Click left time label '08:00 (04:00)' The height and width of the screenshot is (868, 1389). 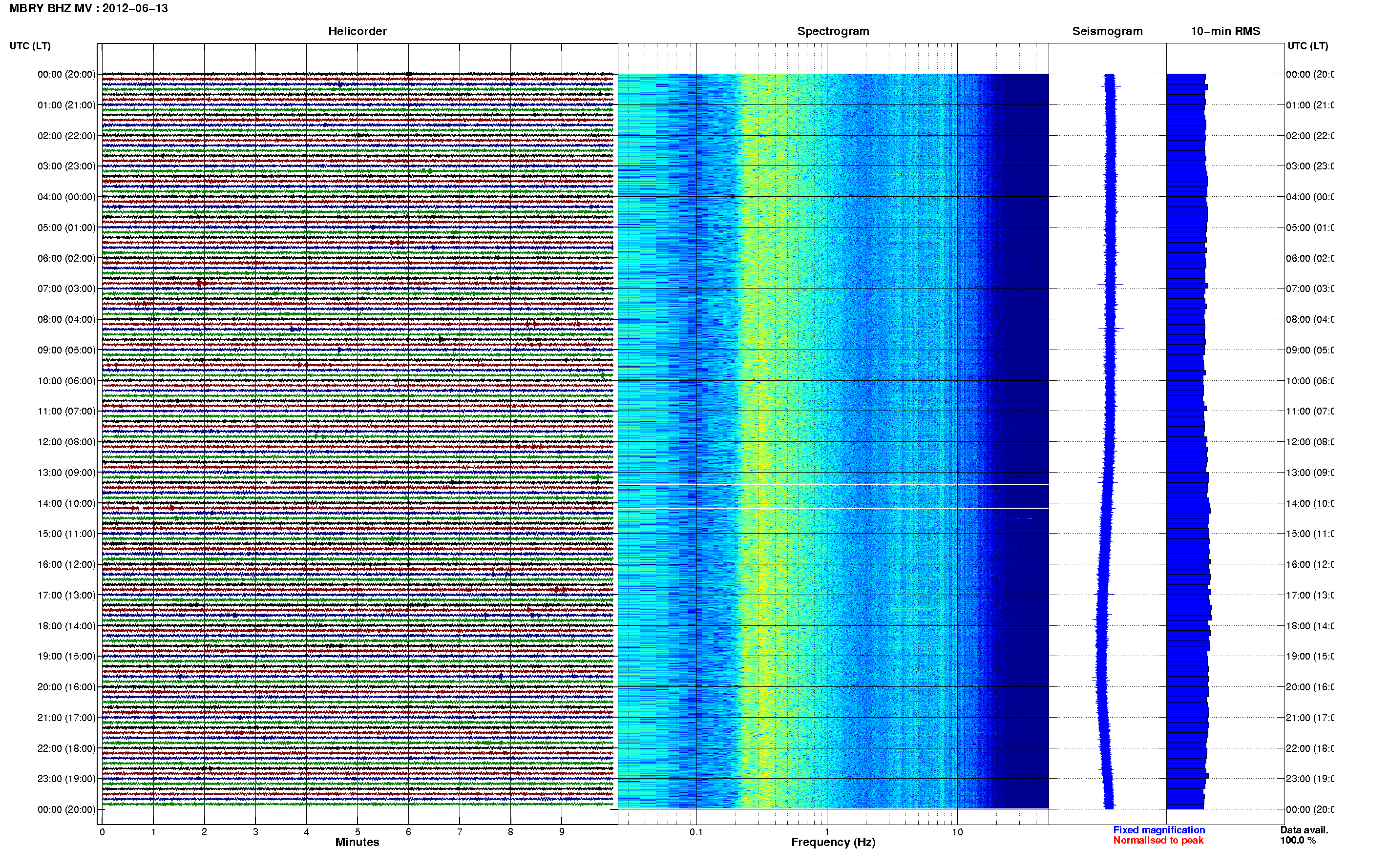pyautogui.click(x=66, y=319)
